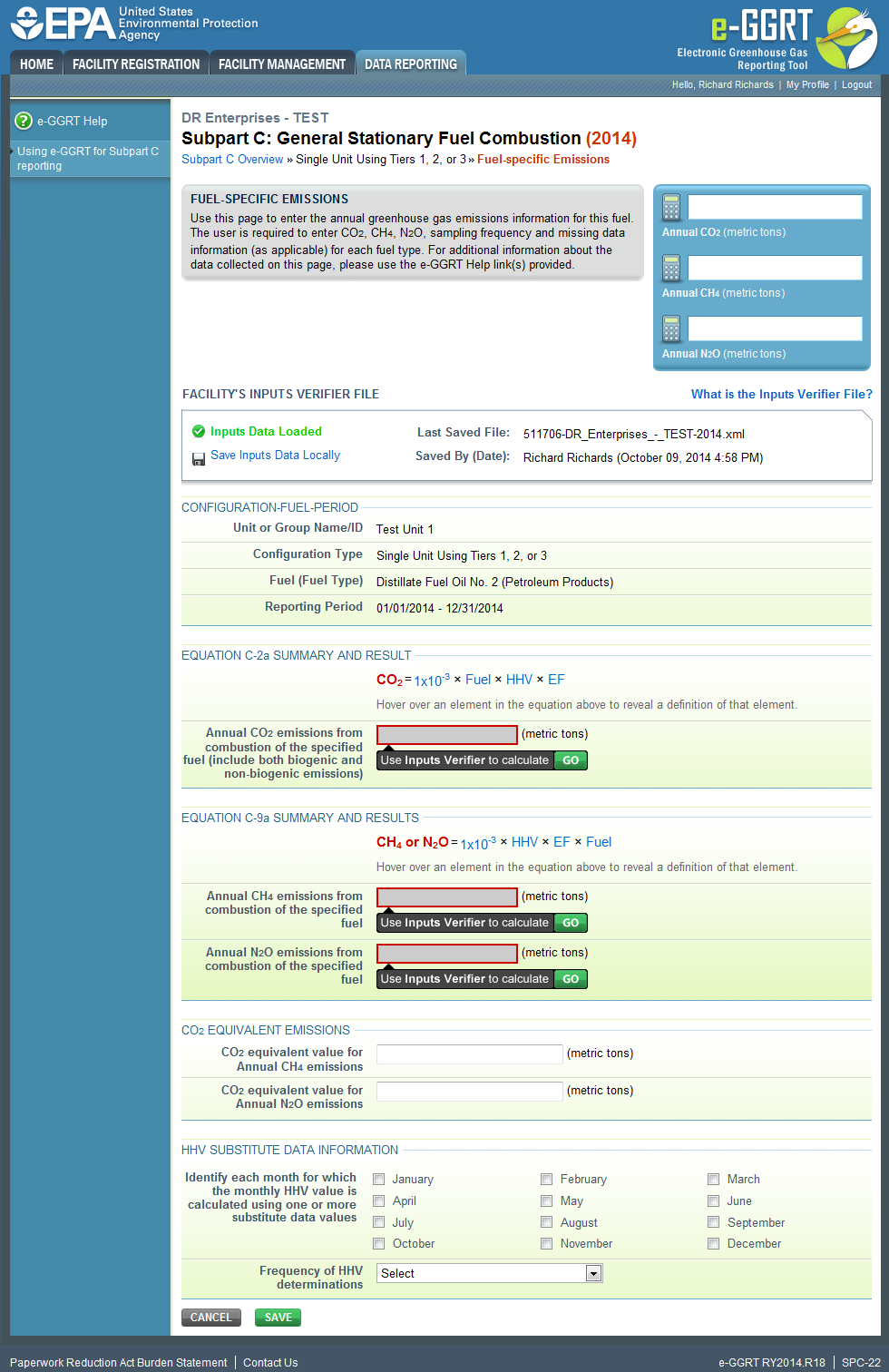The height and width of the screenshot is (1372, 889).
Task: Click the Logout link
Action: coord(856,84)
